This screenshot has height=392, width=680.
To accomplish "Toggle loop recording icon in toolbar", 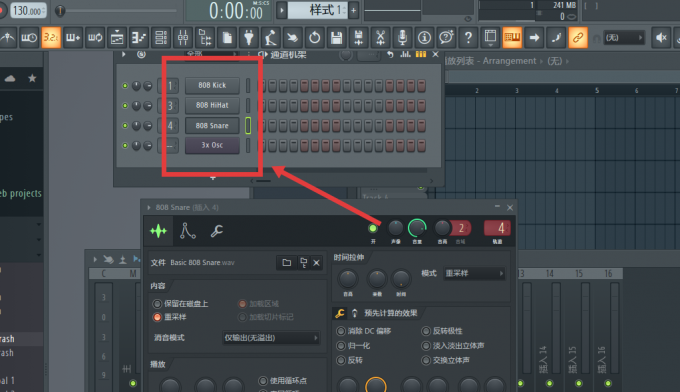I will coord(95,38).
